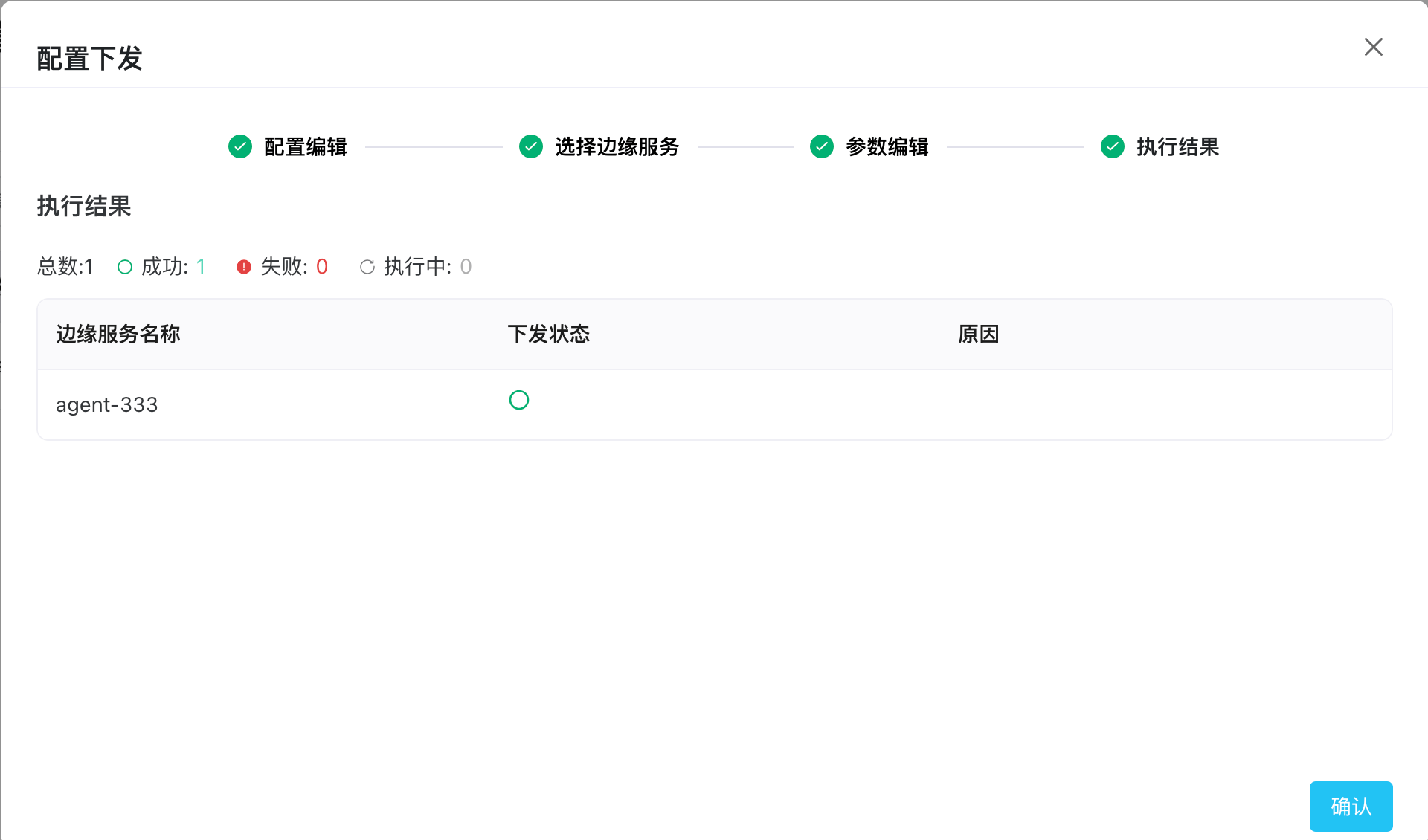Image resolution: width=1428 pixels, height=840 pixels.
Task: Click the 参数编辑 step checkmark icon
Action: click(822, 146)
